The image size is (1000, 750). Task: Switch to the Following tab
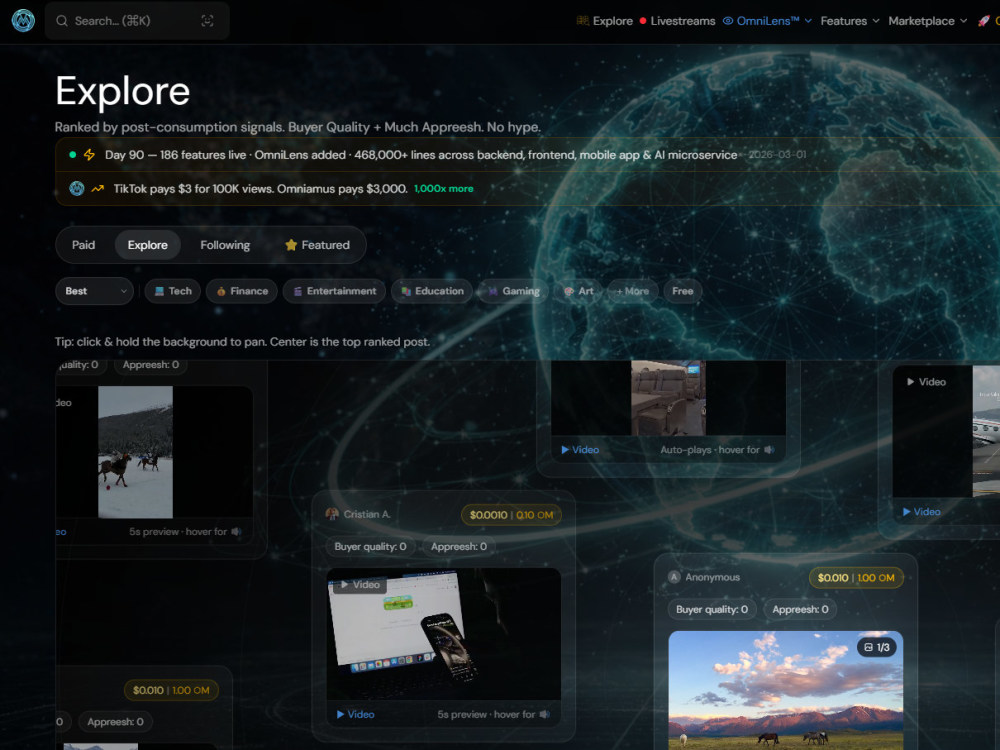coord(225,245)
